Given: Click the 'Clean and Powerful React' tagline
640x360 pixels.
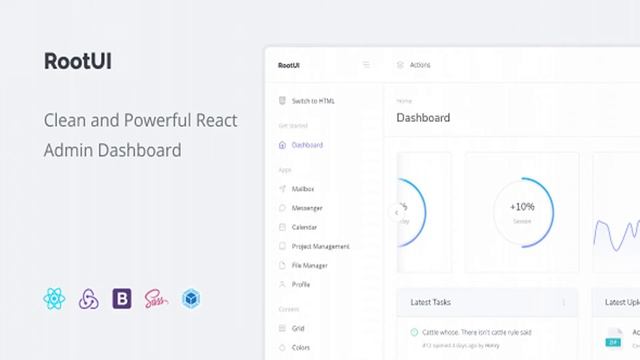Looking at the screenshot, I should point(140,120).
